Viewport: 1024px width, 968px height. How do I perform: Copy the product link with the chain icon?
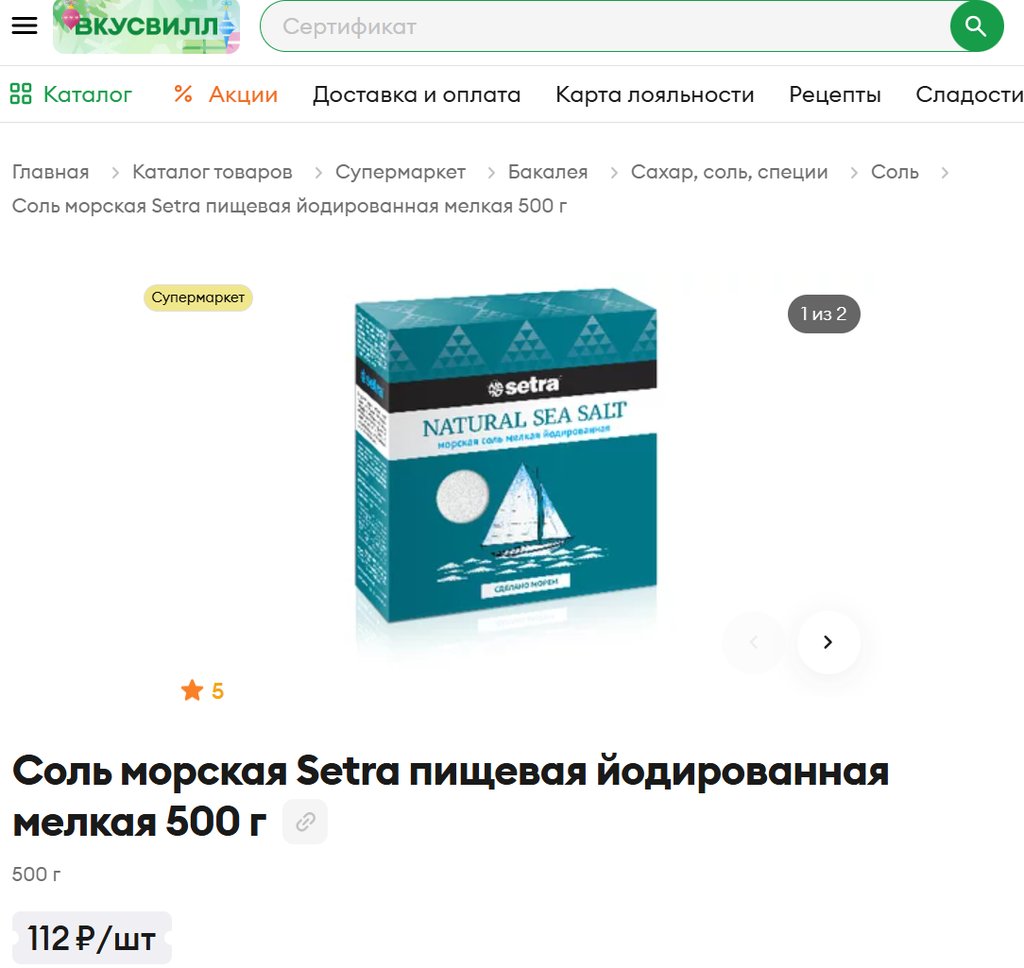tap(305, 822)
